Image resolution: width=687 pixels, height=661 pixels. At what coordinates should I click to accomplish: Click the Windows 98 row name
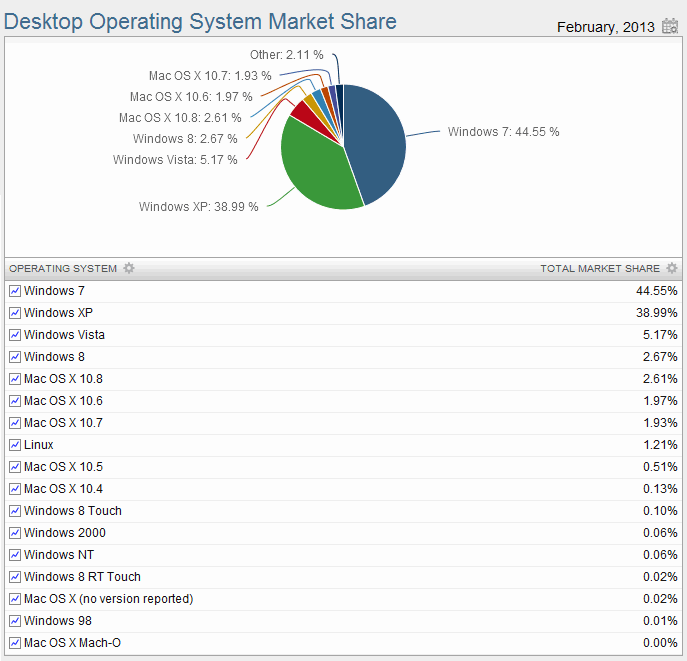[x=58, y=621]
